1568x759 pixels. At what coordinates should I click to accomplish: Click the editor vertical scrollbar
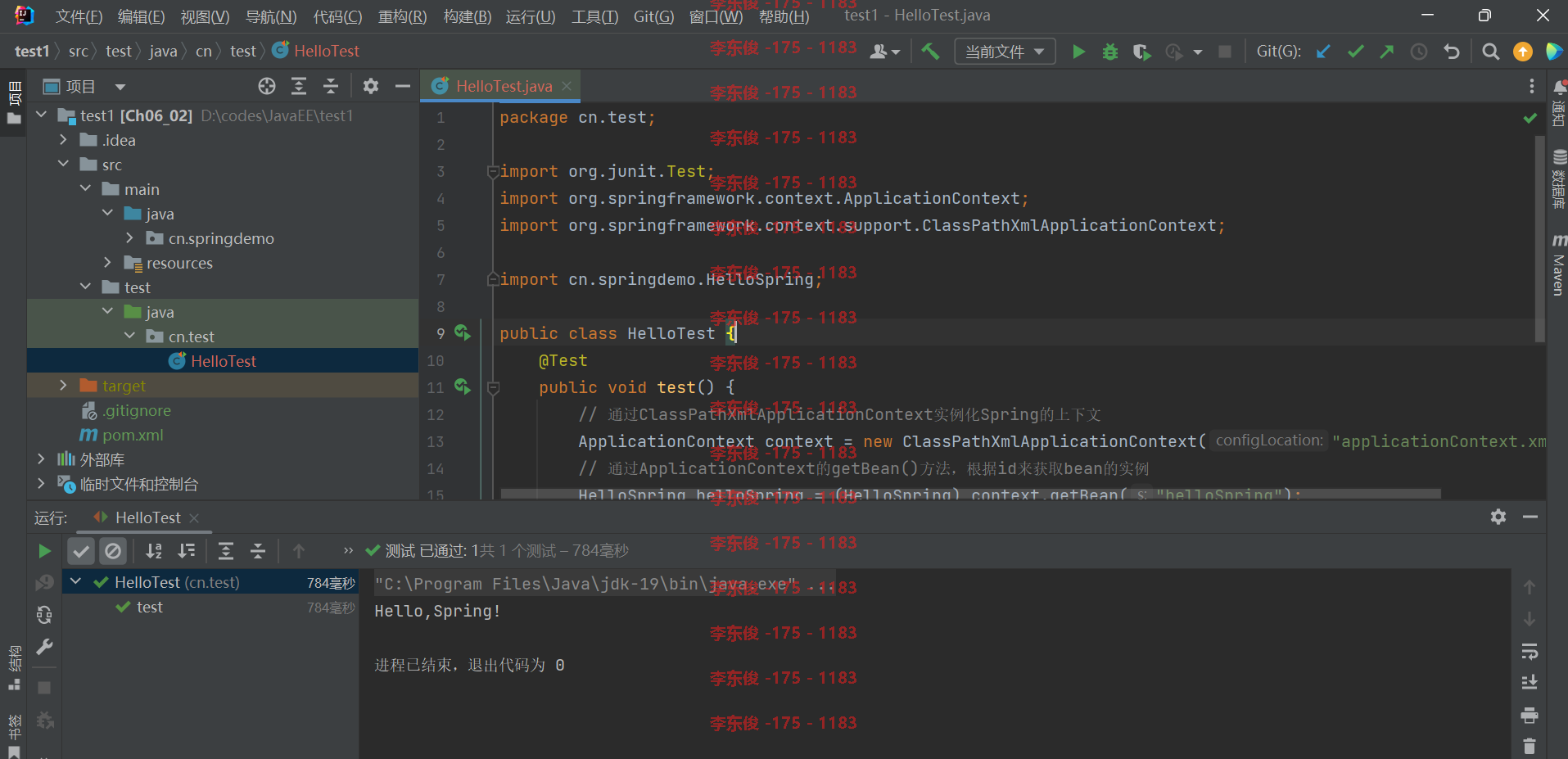coord(1539,237)
